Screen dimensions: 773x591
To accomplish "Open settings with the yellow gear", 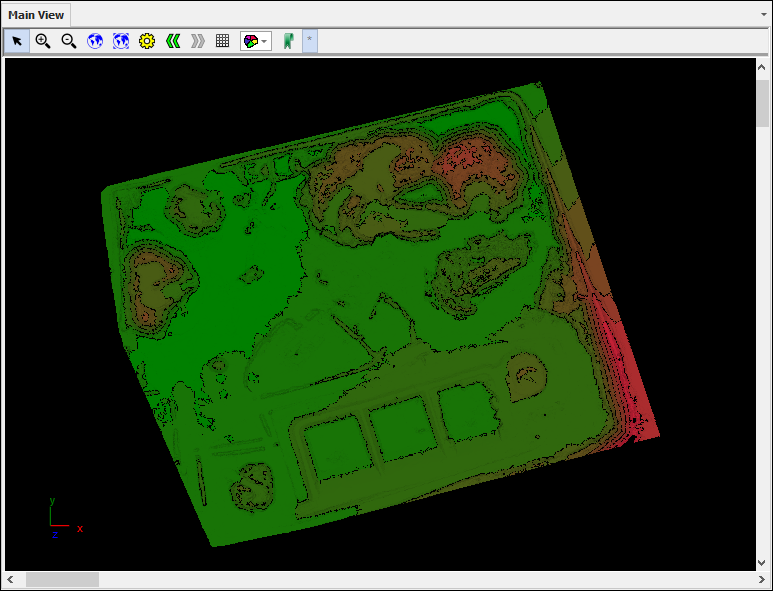I will [147, 41].
